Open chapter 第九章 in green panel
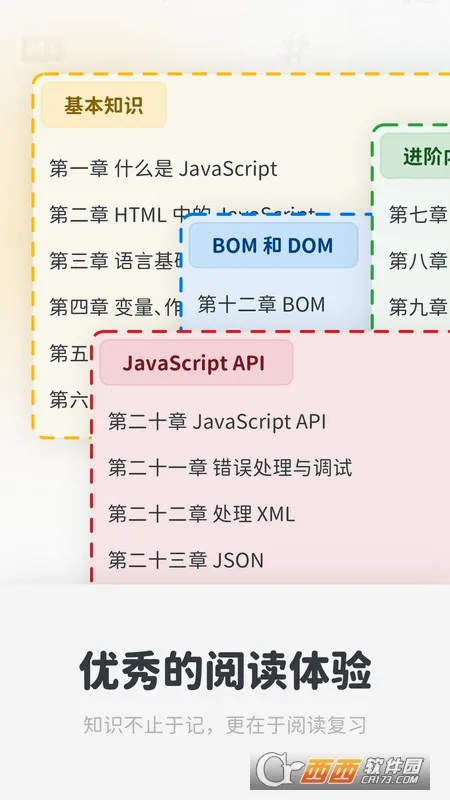The image size is (450, 800). 418,307
